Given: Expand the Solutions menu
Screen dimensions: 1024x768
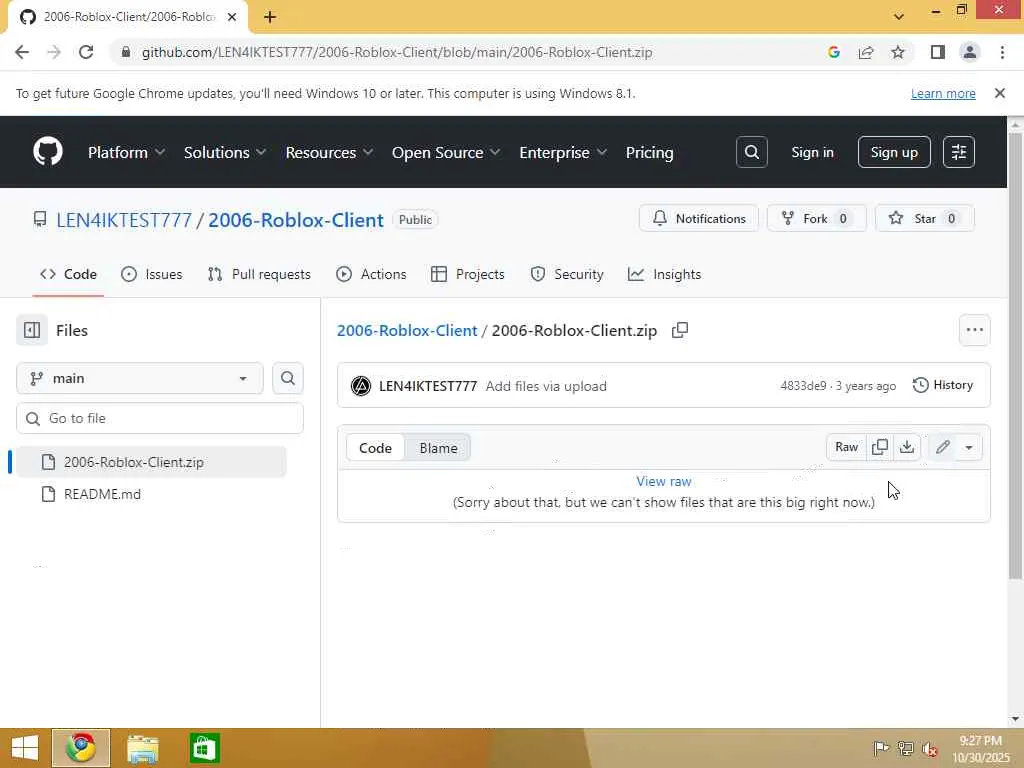Looking at the screenshot, I should (225, 152).
